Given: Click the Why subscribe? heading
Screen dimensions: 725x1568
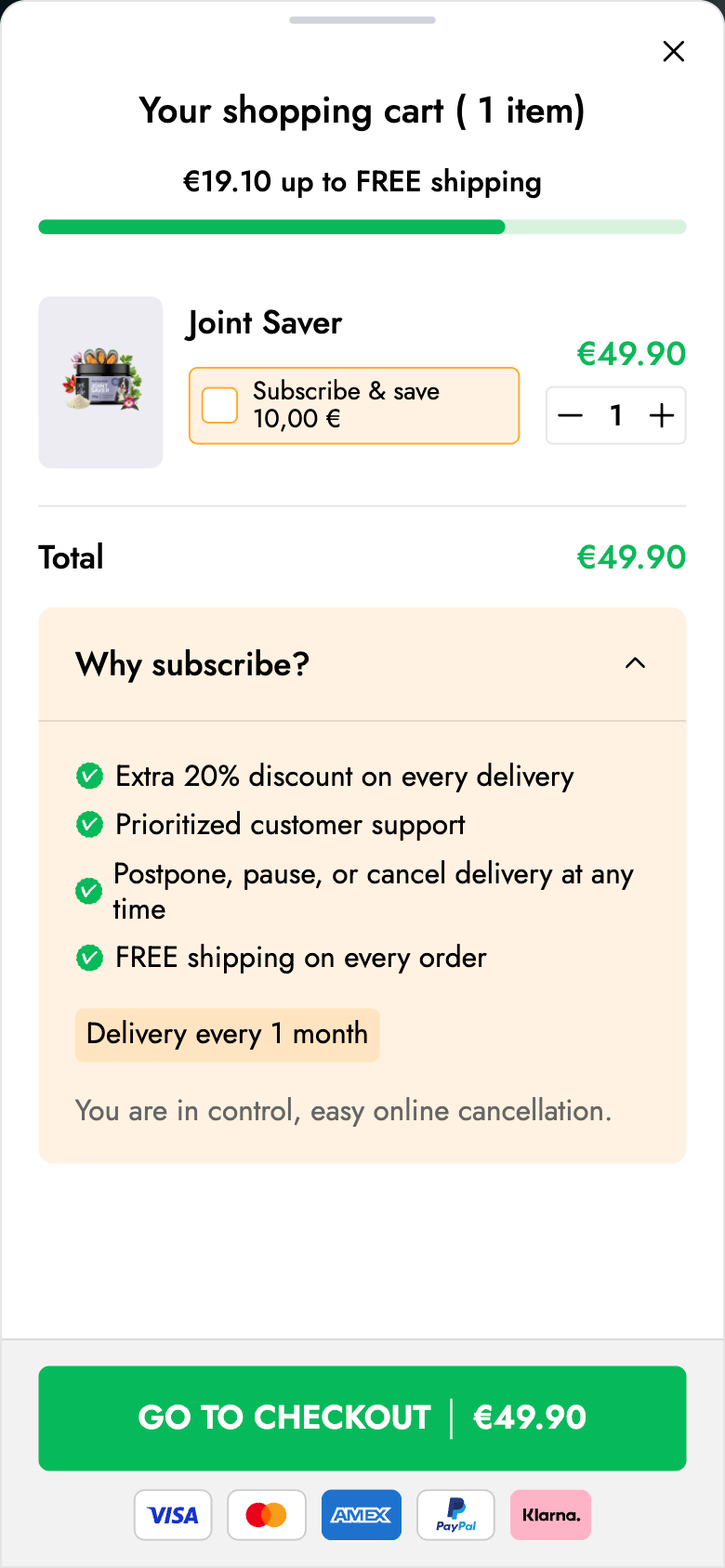Looking at the screenshot, I should [192, 664].
